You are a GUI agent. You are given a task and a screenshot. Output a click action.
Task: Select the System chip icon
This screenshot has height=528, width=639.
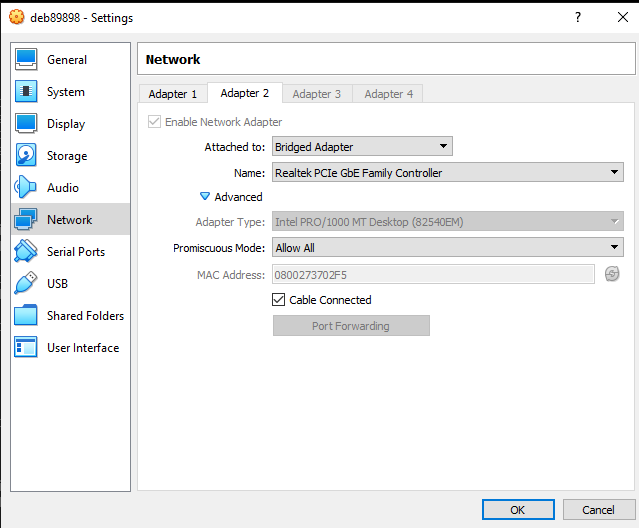pyautogui.click(x=26, y=91)
